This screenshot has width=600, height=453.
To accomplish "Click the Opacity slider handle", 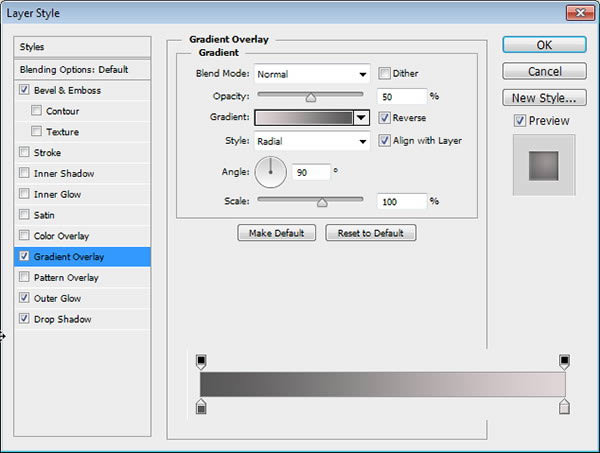I will [x=311, y=98].
